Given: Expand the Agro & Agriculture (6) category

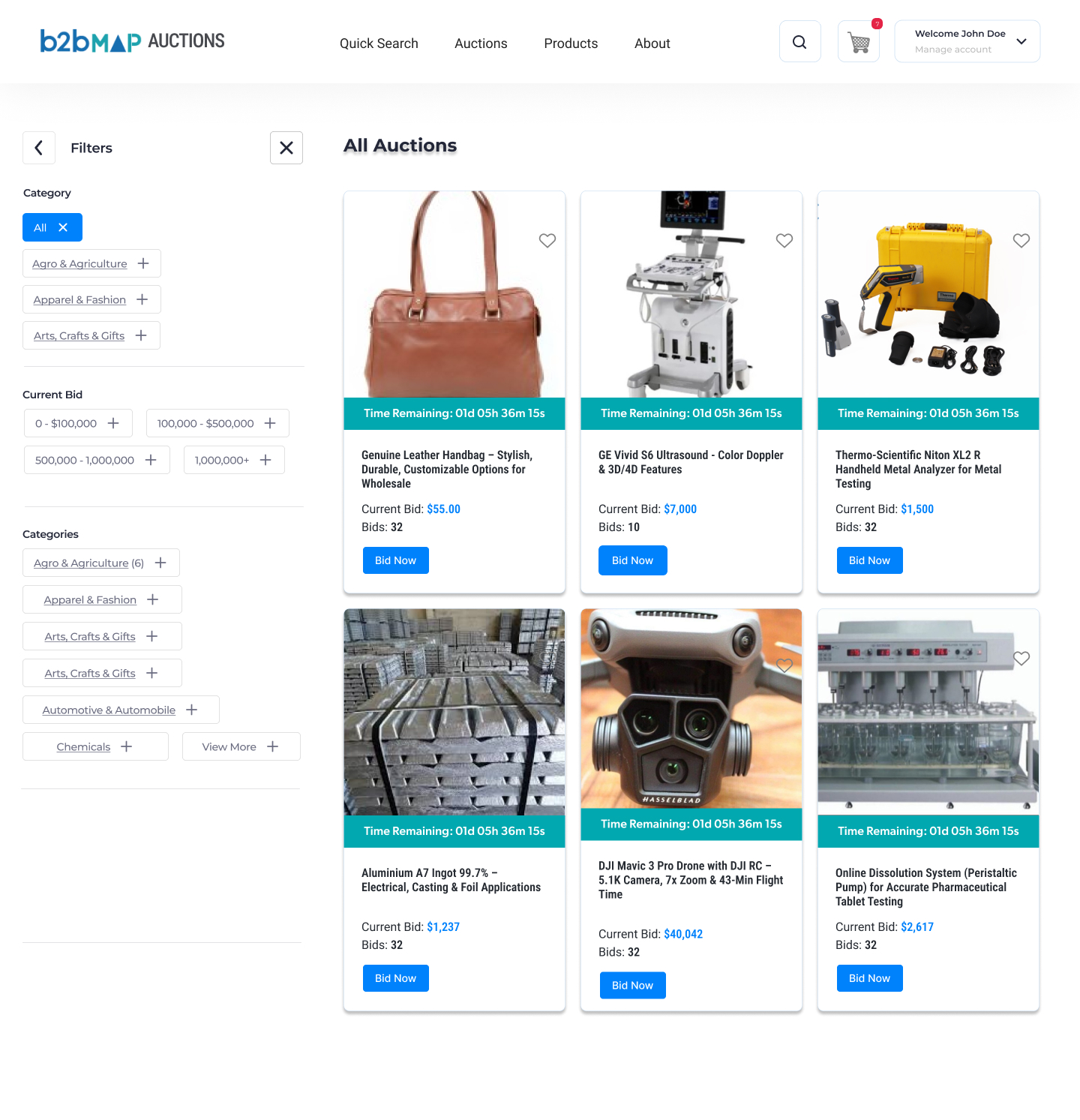Looking at the screenshot, I should point(101,563).
